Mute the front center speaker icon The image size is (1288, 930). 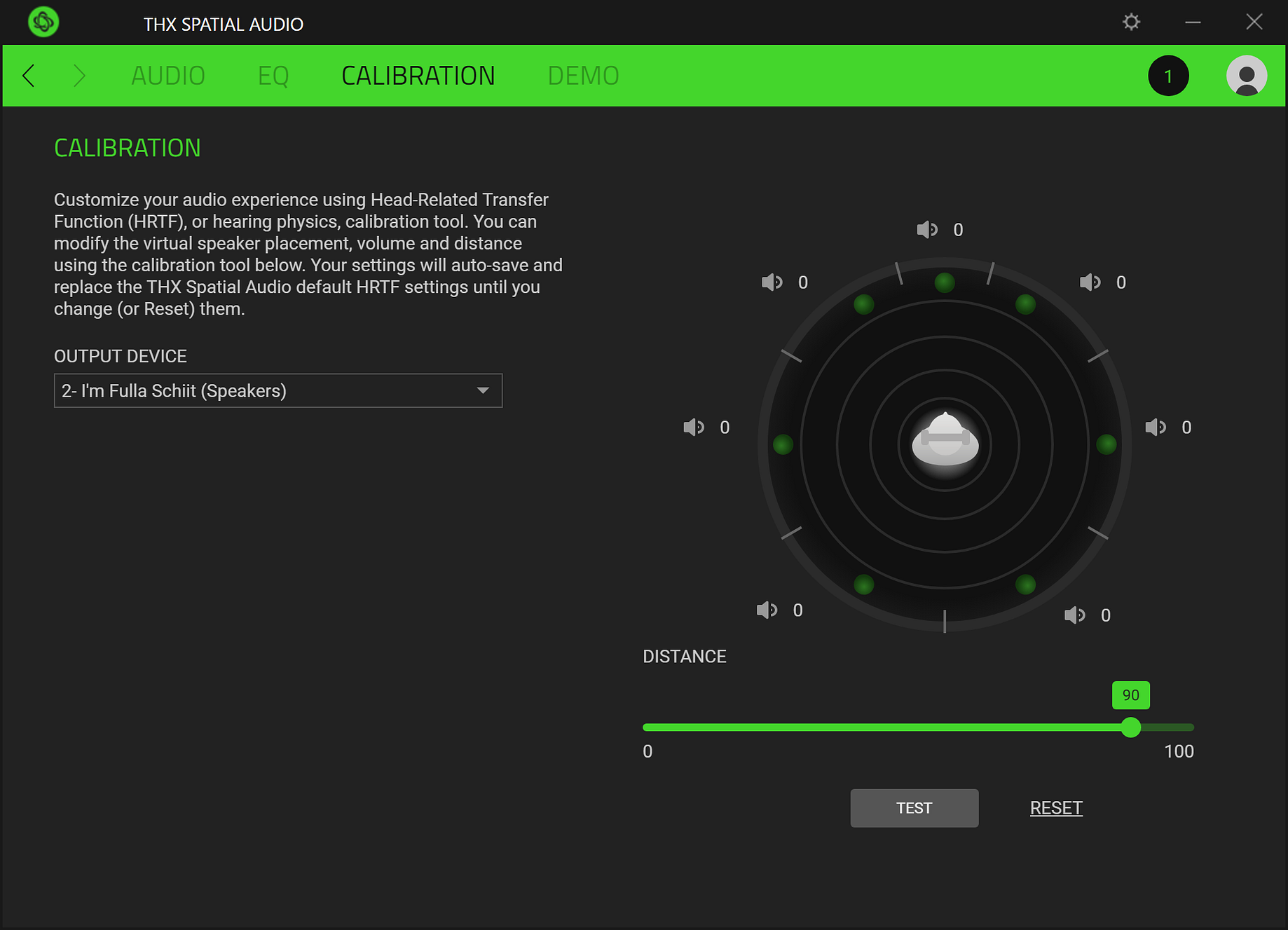pyautogui.click(x=926, y=229)
